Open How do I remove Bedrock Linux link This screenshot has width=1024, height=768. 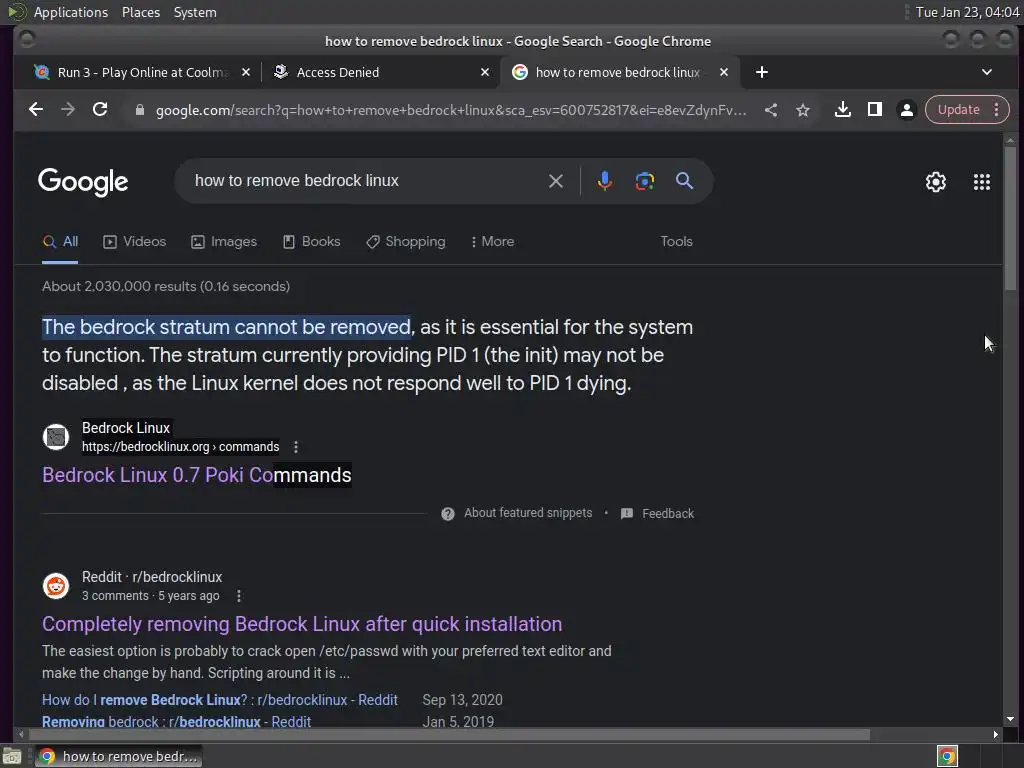219,700
